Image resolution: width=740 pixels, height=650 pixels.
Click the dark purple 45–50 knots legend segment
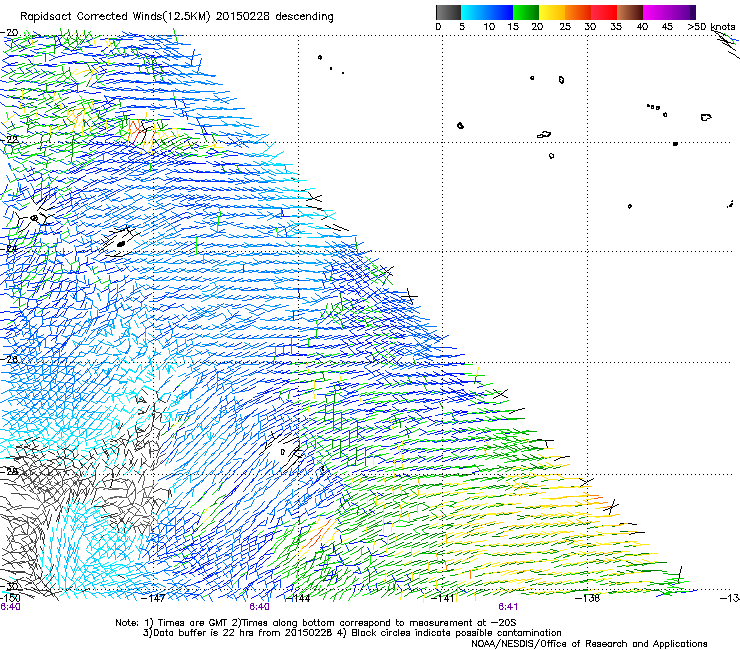pyautogui.click(x=682, y=12)
